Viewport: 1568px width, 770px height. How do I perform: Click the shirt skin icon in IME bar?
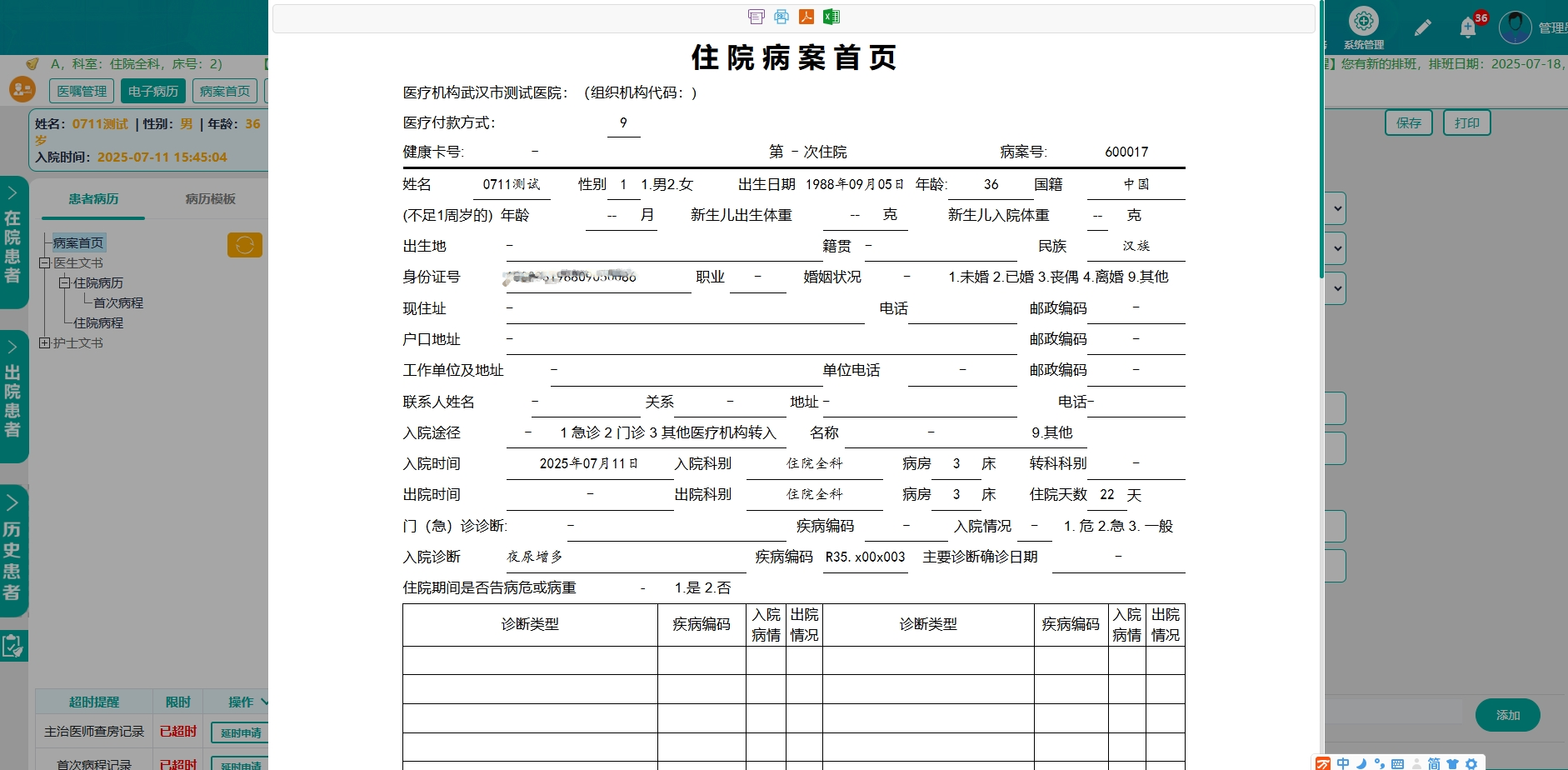point(1453,763)
